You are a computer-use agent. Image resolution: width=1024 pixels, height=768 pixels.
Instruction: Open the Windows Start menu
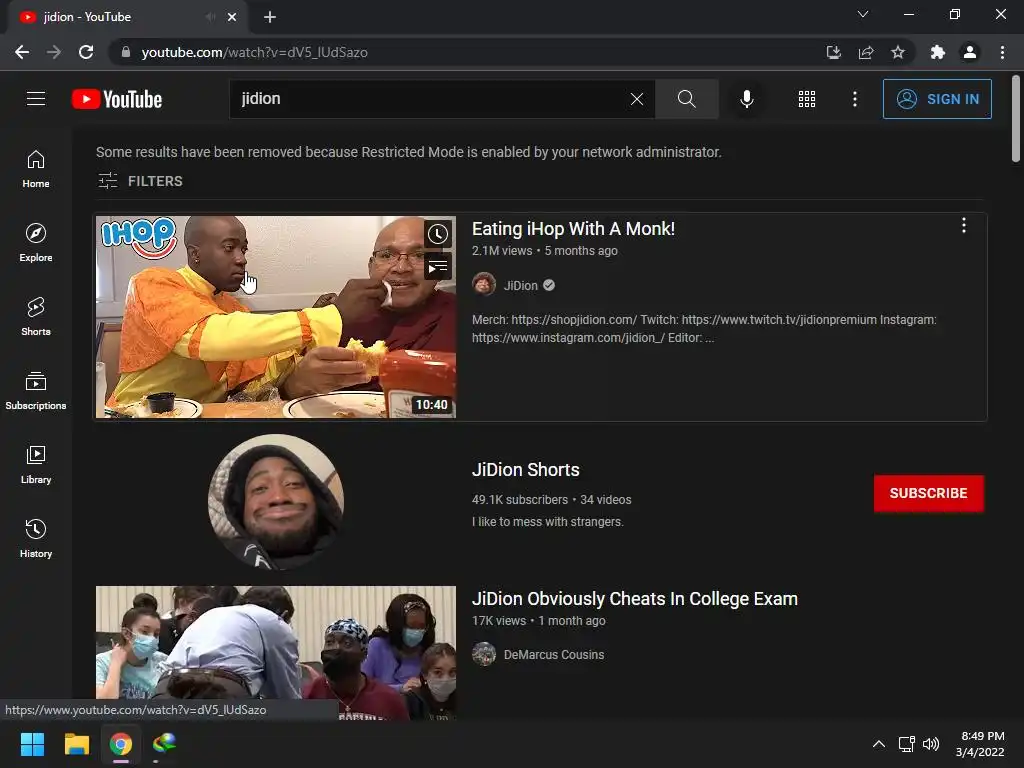coord(32,744)
